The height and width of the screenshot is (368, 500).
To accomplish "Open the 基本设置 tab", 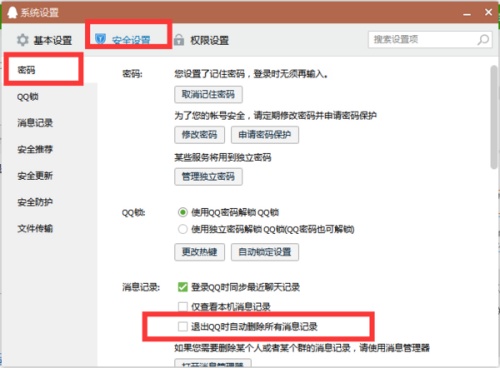I will [44, 40].
